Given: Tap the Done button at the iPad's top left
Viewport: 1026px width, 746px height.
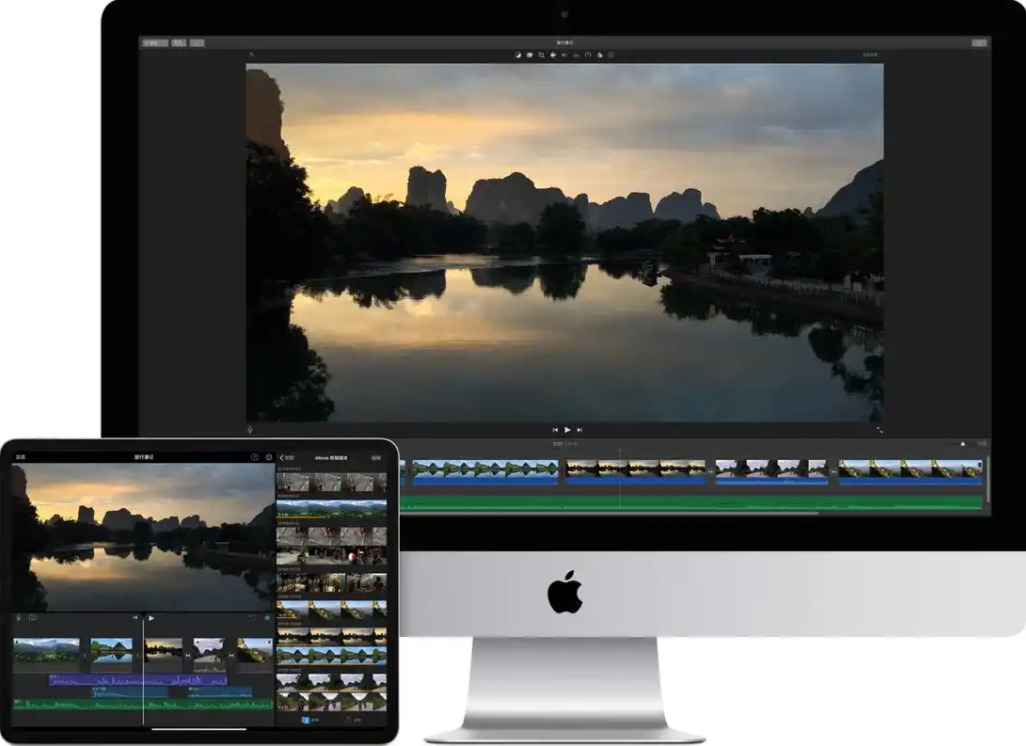Looking at the screenshot, I should (x=20, y=457).
